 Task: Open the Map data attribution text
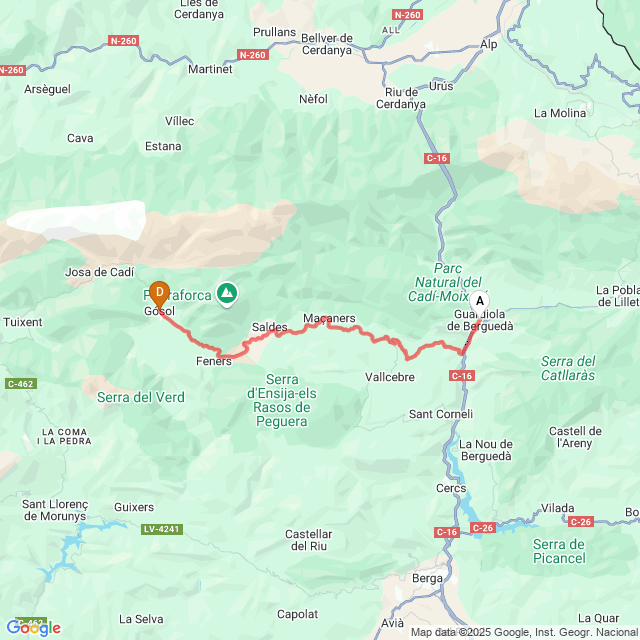525,632
